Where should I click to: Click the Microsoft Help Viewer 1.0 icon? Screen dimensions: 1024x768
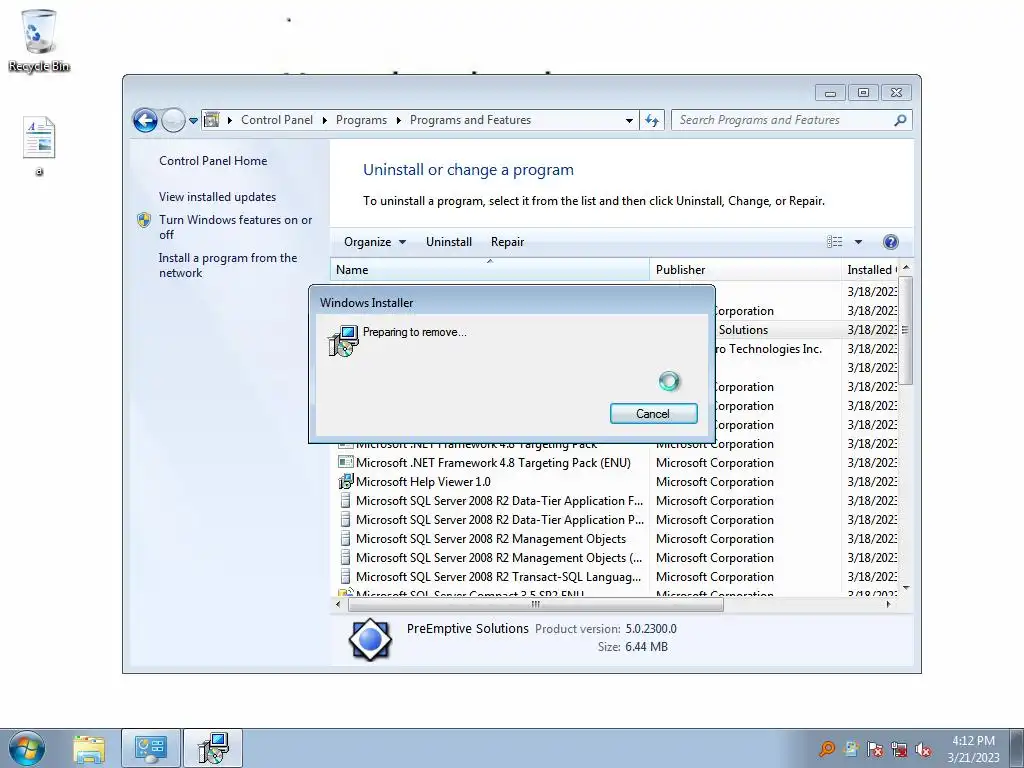tap(345, 482)
